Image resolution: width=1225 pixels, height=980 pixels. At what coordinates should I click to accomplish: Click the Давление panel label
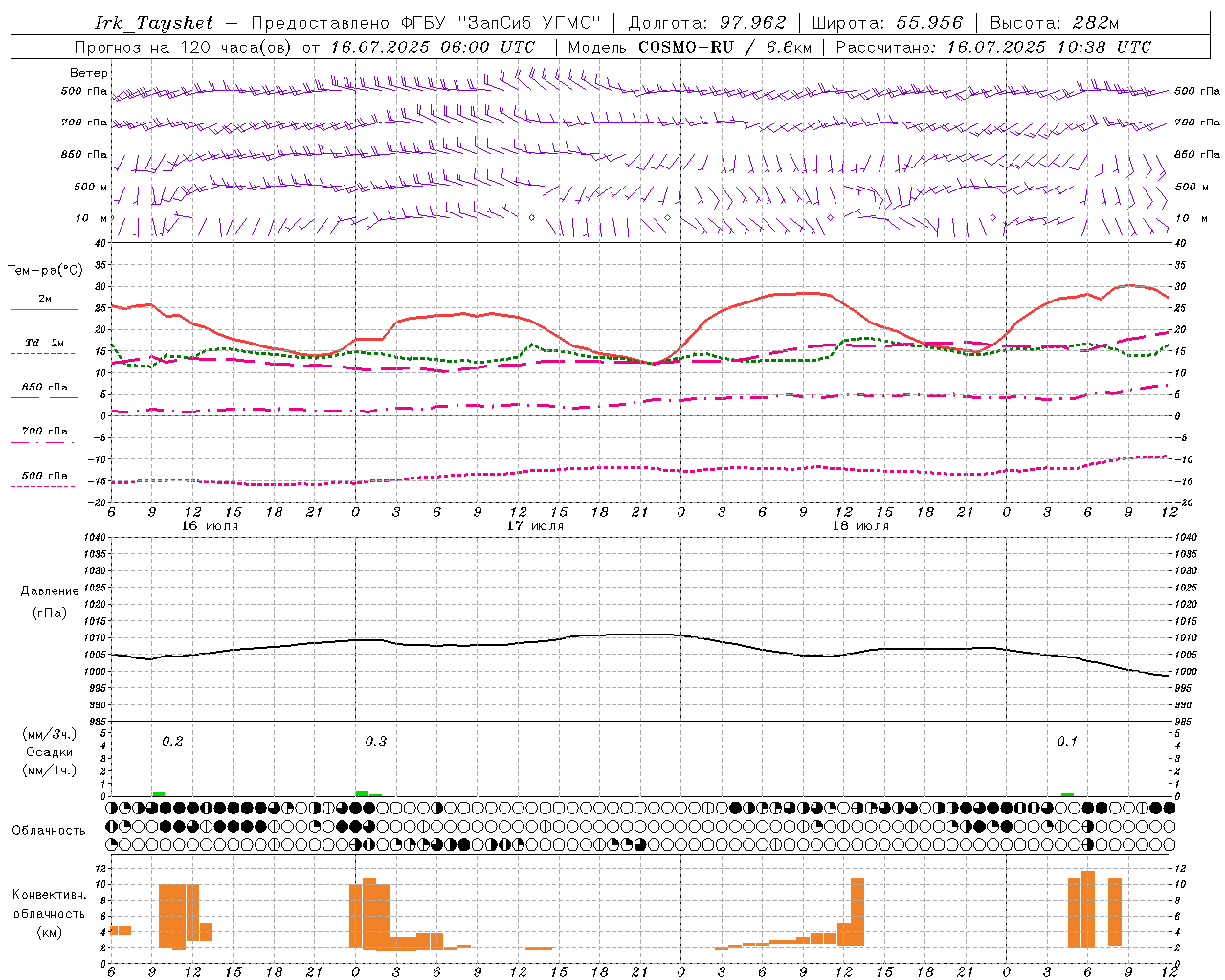point(50,591)
